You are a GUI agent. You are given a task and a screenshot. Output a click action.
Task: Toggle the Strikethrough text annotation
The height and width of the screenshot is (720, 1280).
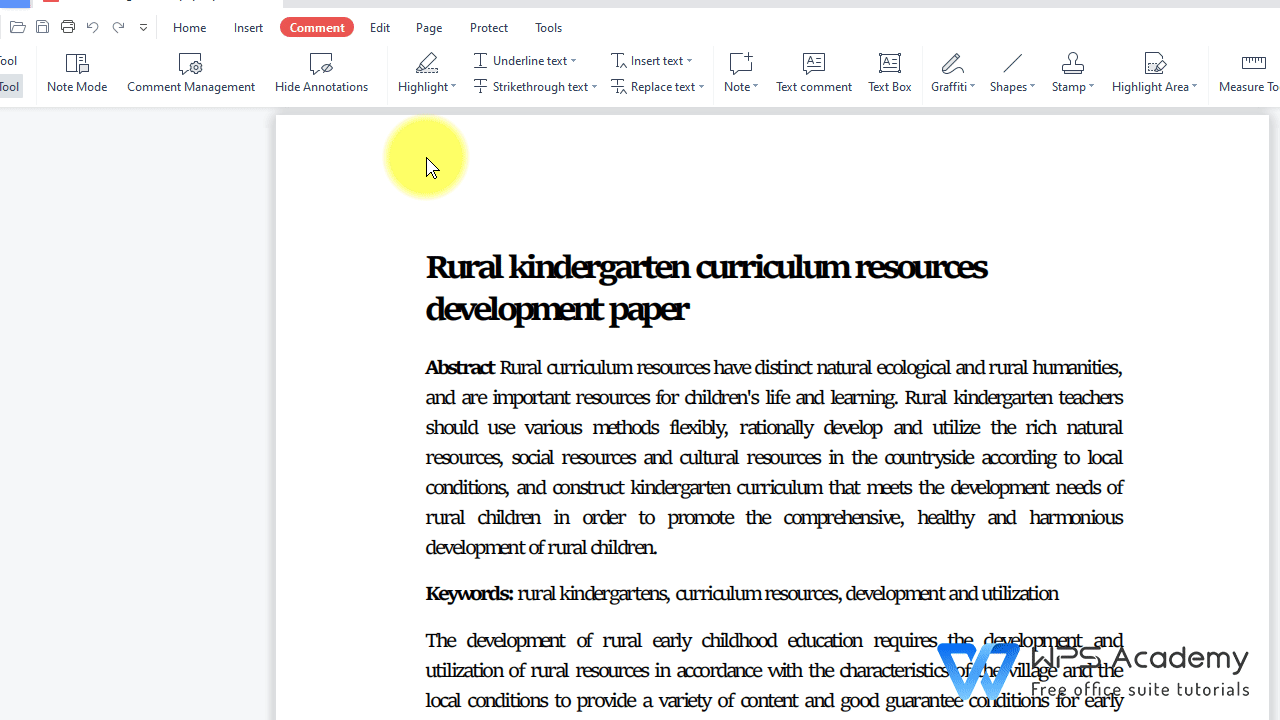click(x=535, y=86)
